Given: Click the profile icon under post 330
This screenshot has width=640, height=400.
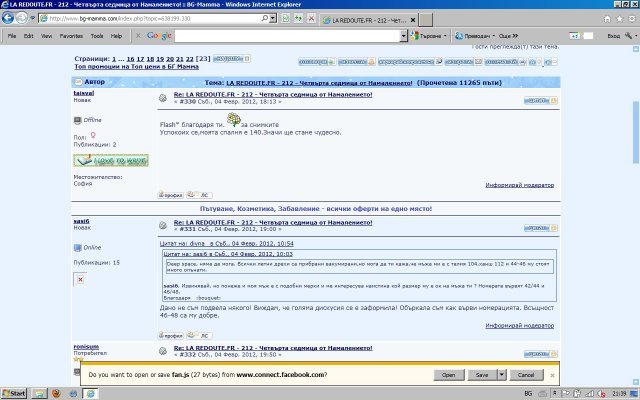Looking at the screenshot, I should (x=172, y=194).
